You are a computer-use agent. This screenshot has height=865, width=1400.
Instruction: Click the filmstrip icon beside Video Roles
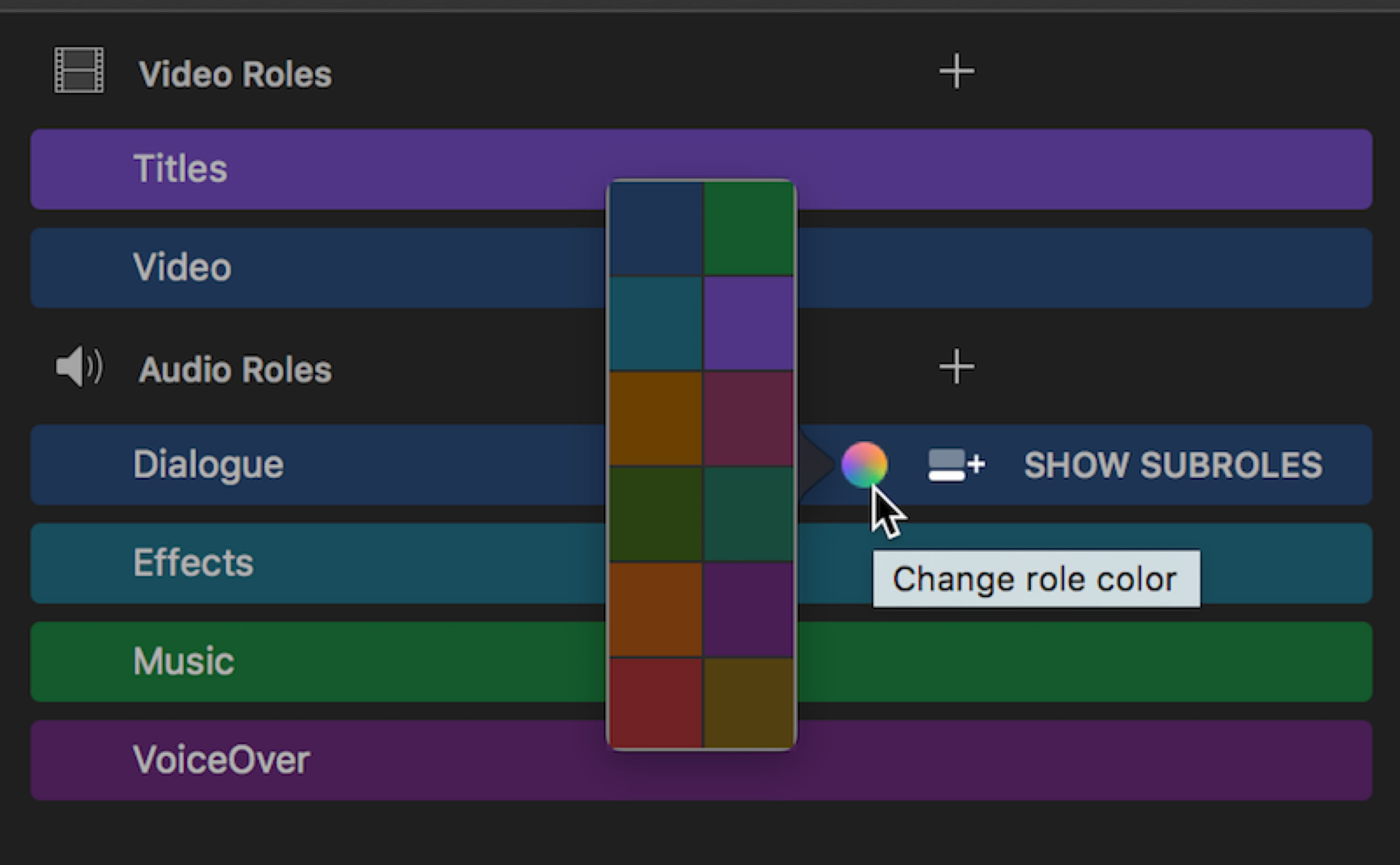tap(79, 70)
